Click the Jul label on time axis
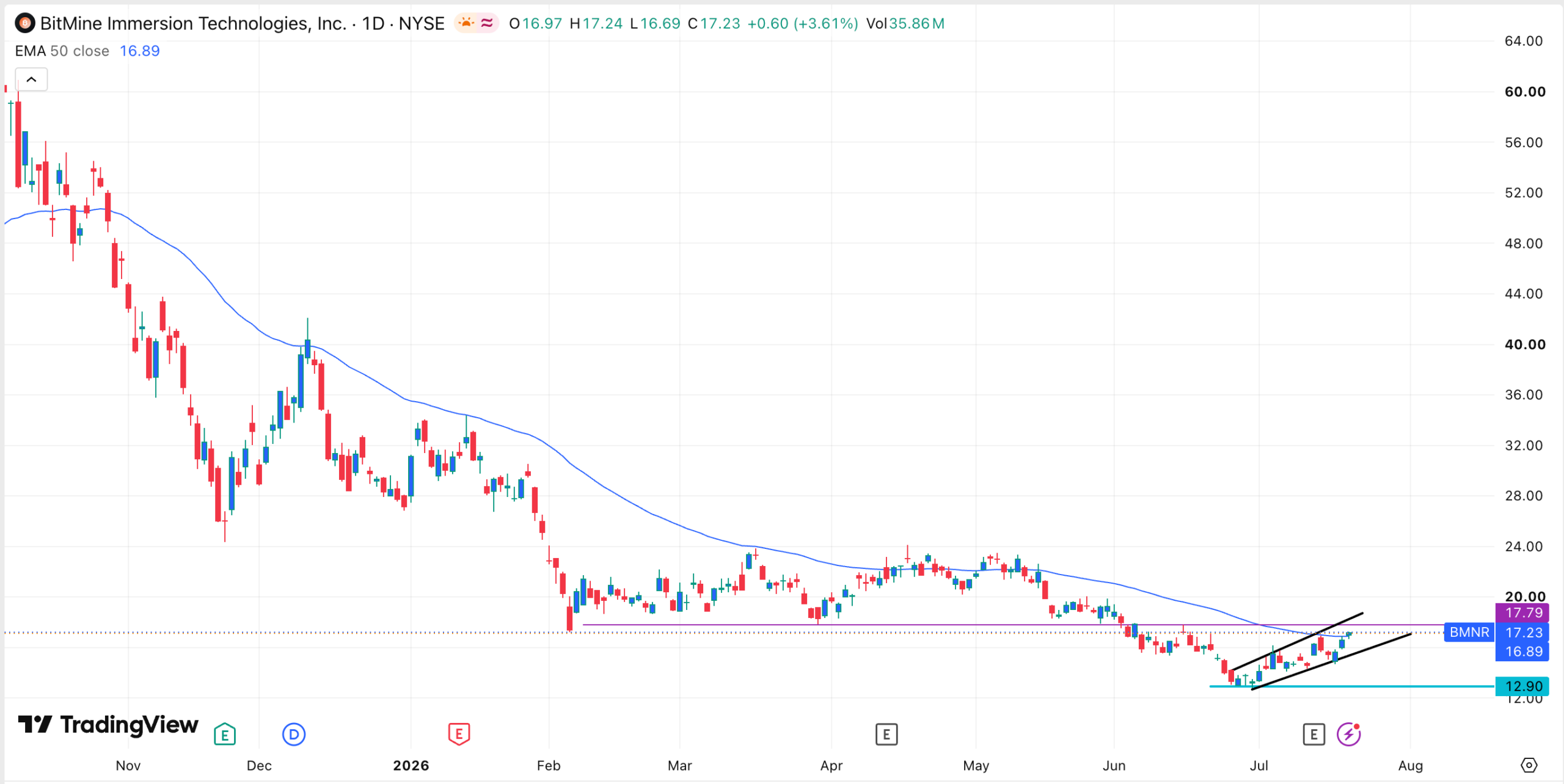 point(1259,765)
